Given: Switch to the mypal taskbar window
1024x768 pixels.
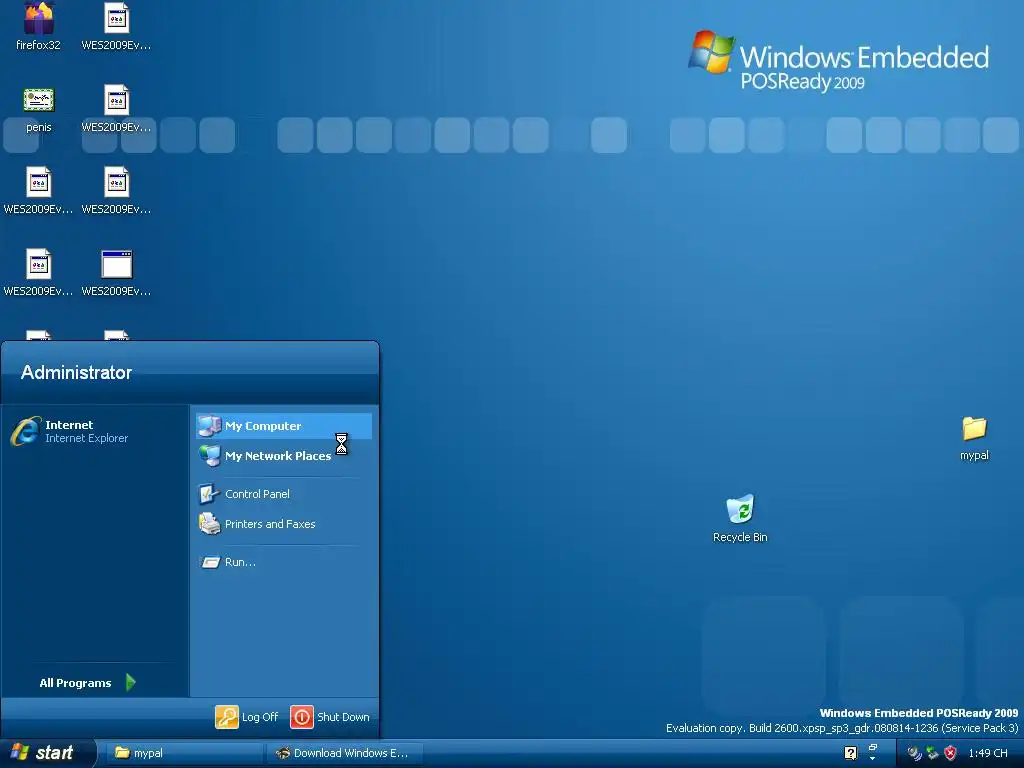Looking at the screenshot, I should [x=184, y=753].
